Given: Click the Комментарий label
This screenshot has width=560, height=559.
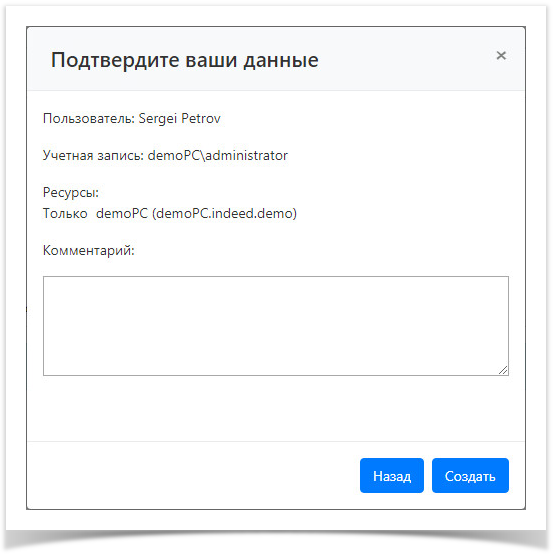Looking at the screenshot, I should pos(89,250).
